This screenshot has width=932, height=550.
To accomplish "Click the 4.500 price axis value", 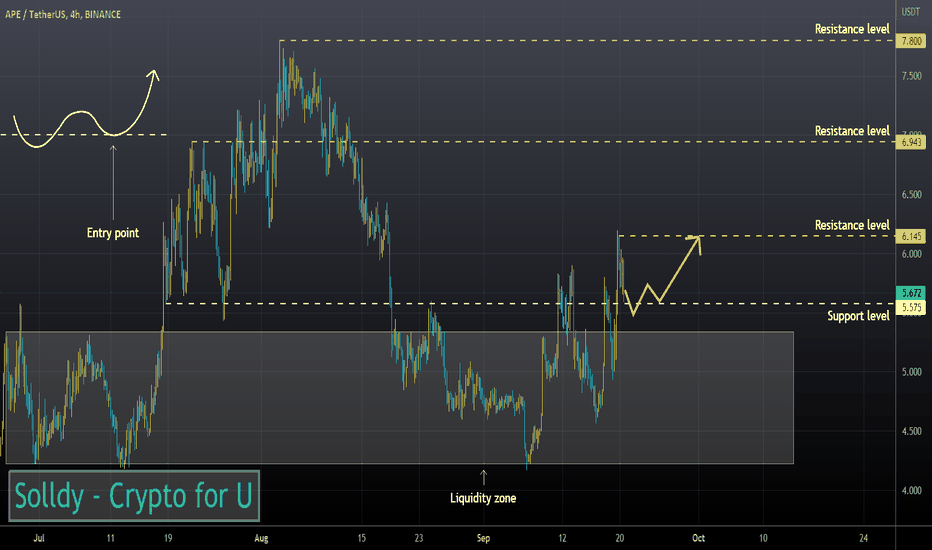I will click(x=911, y=432).
